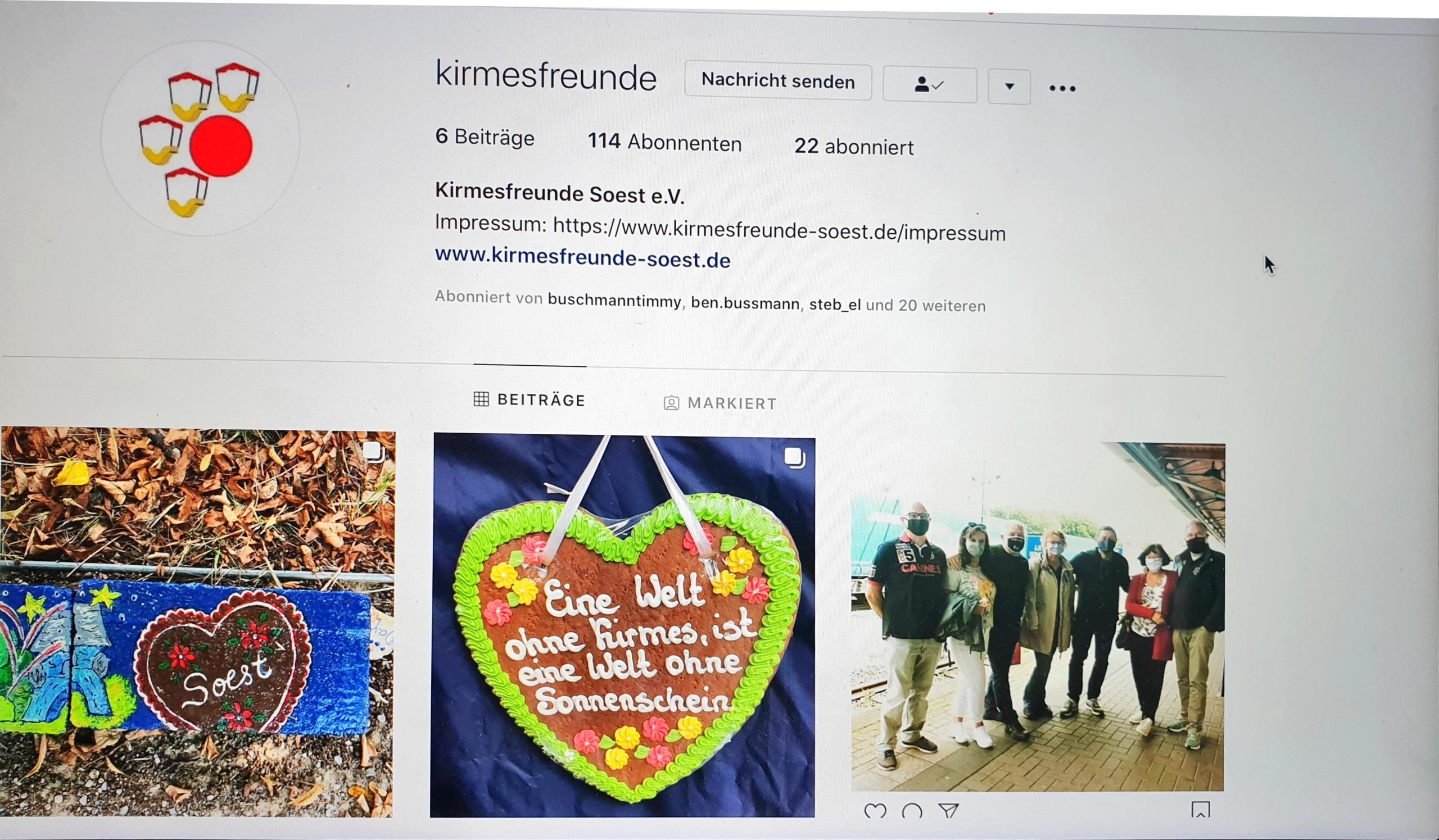1439x840 pixels.
Task: Open the Soest painted stone post thumbnail
Action: click(197, 622)
